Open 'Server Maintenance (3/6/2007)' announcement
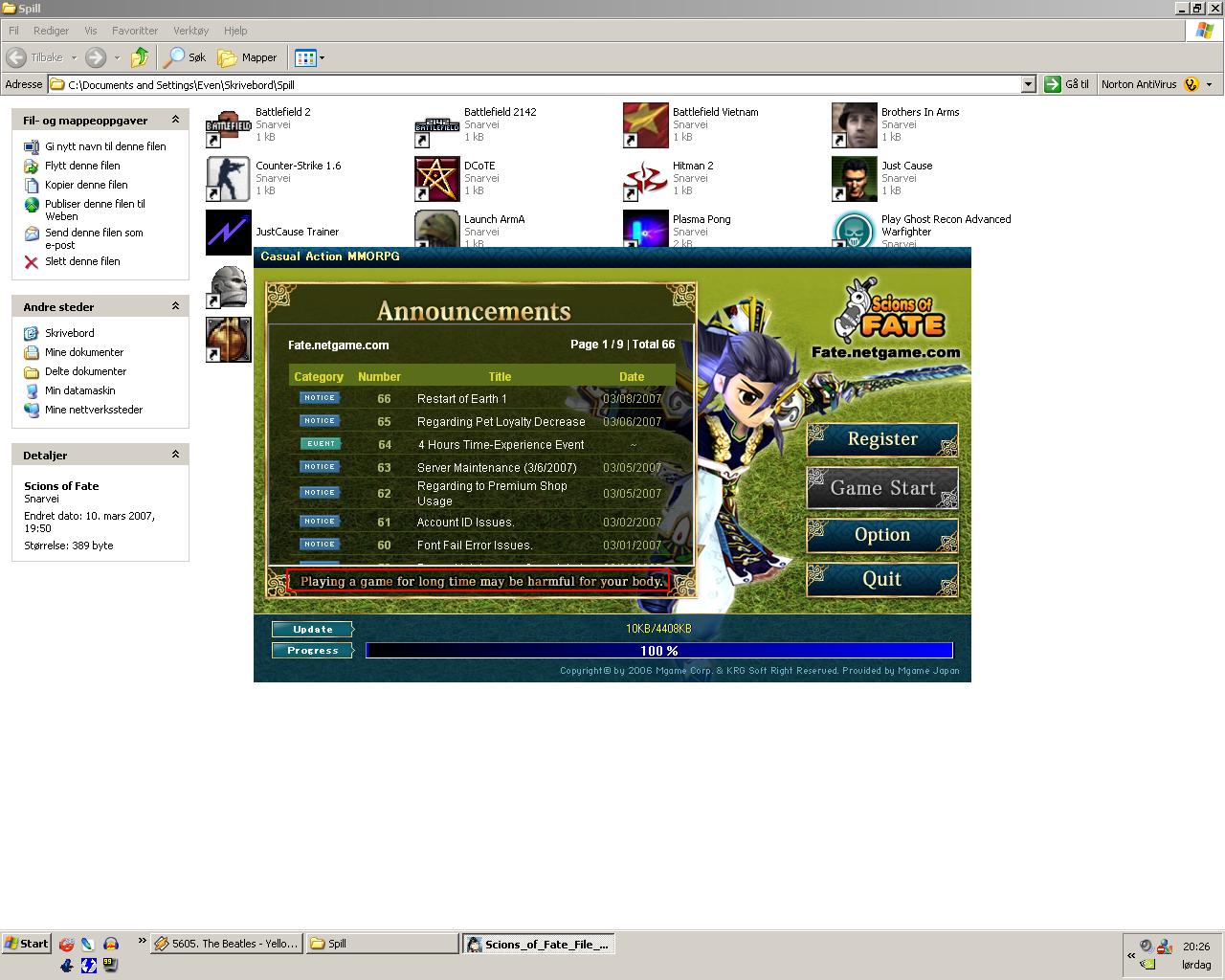 (x=497, y=468)
